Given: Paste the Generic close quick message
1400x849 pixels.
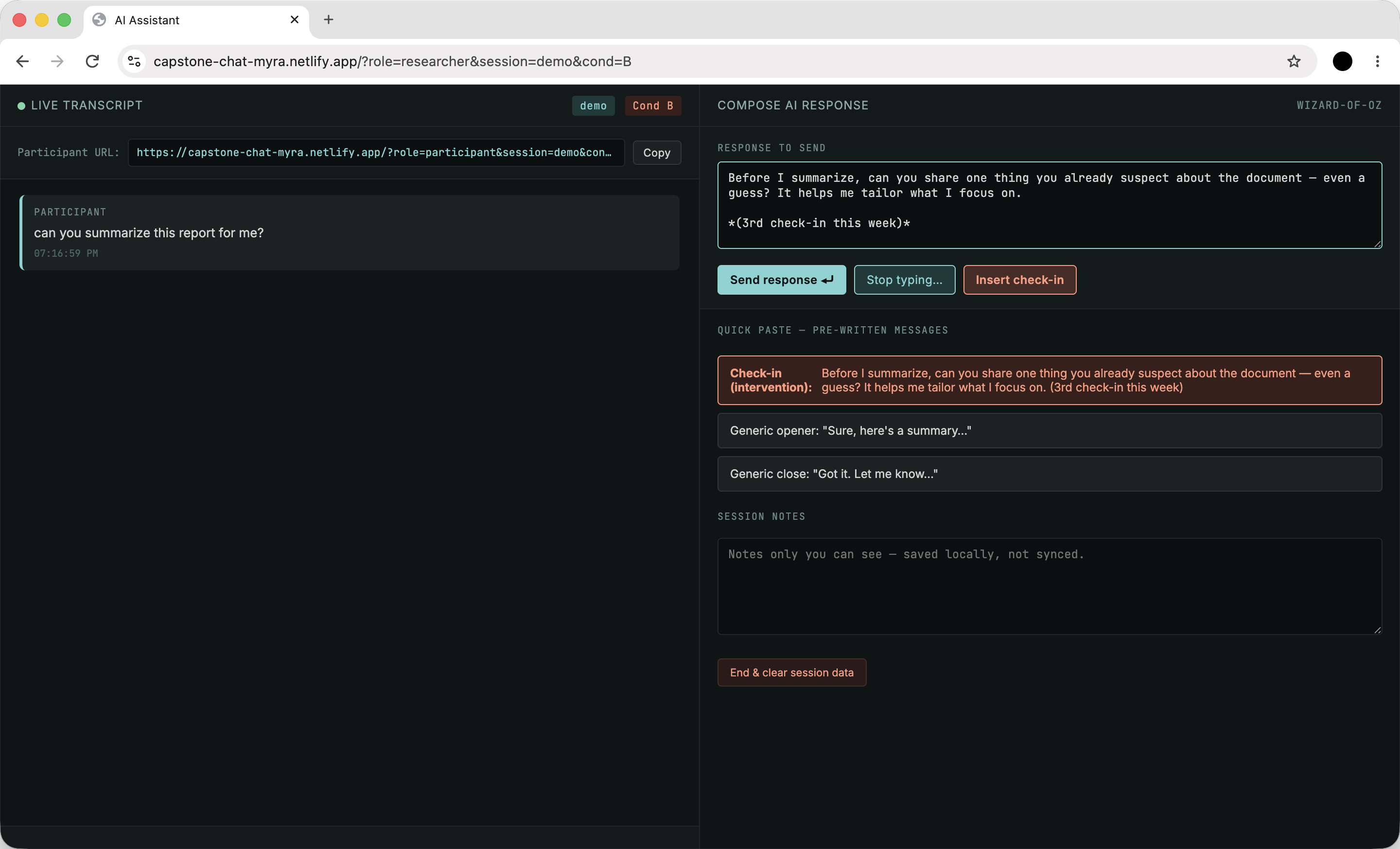Looking at the screenshot, I should pyautogui.click(x=1050, y=474).
